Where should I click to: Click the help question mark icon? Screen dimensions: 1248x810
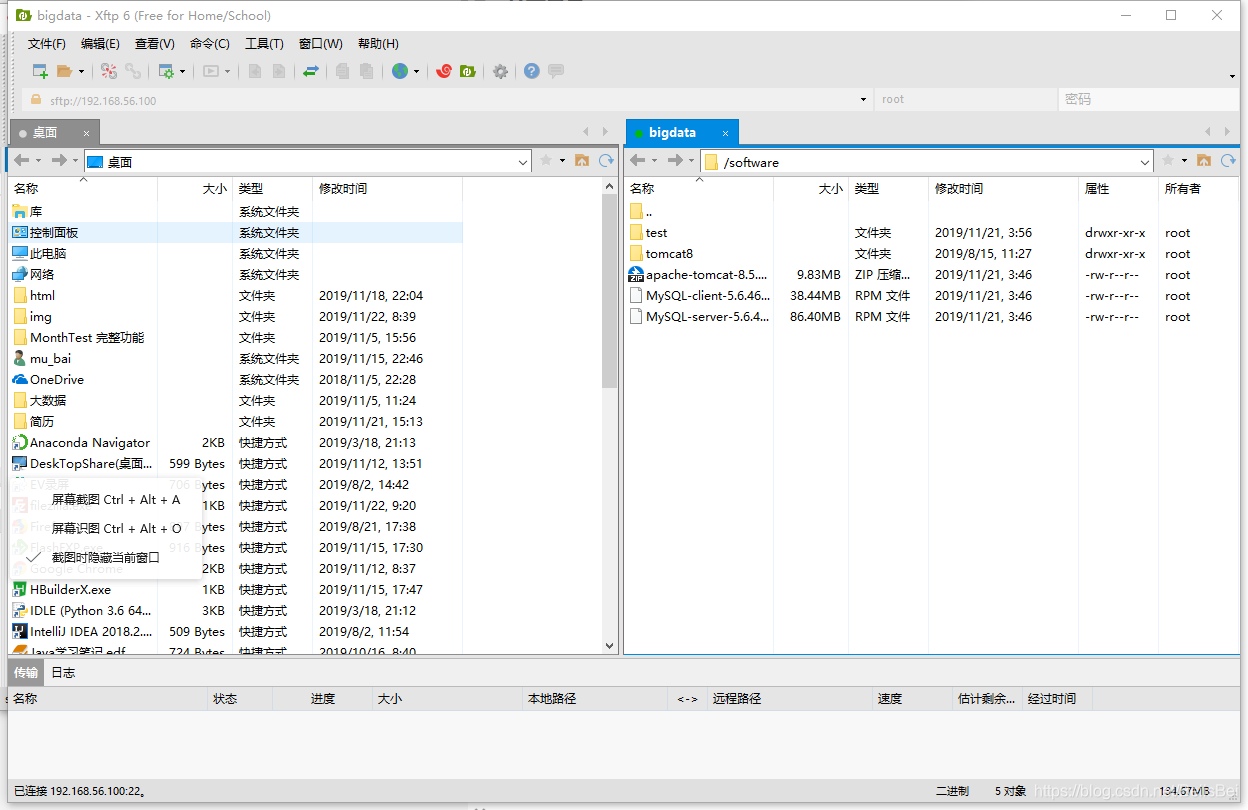click(531, 71)
